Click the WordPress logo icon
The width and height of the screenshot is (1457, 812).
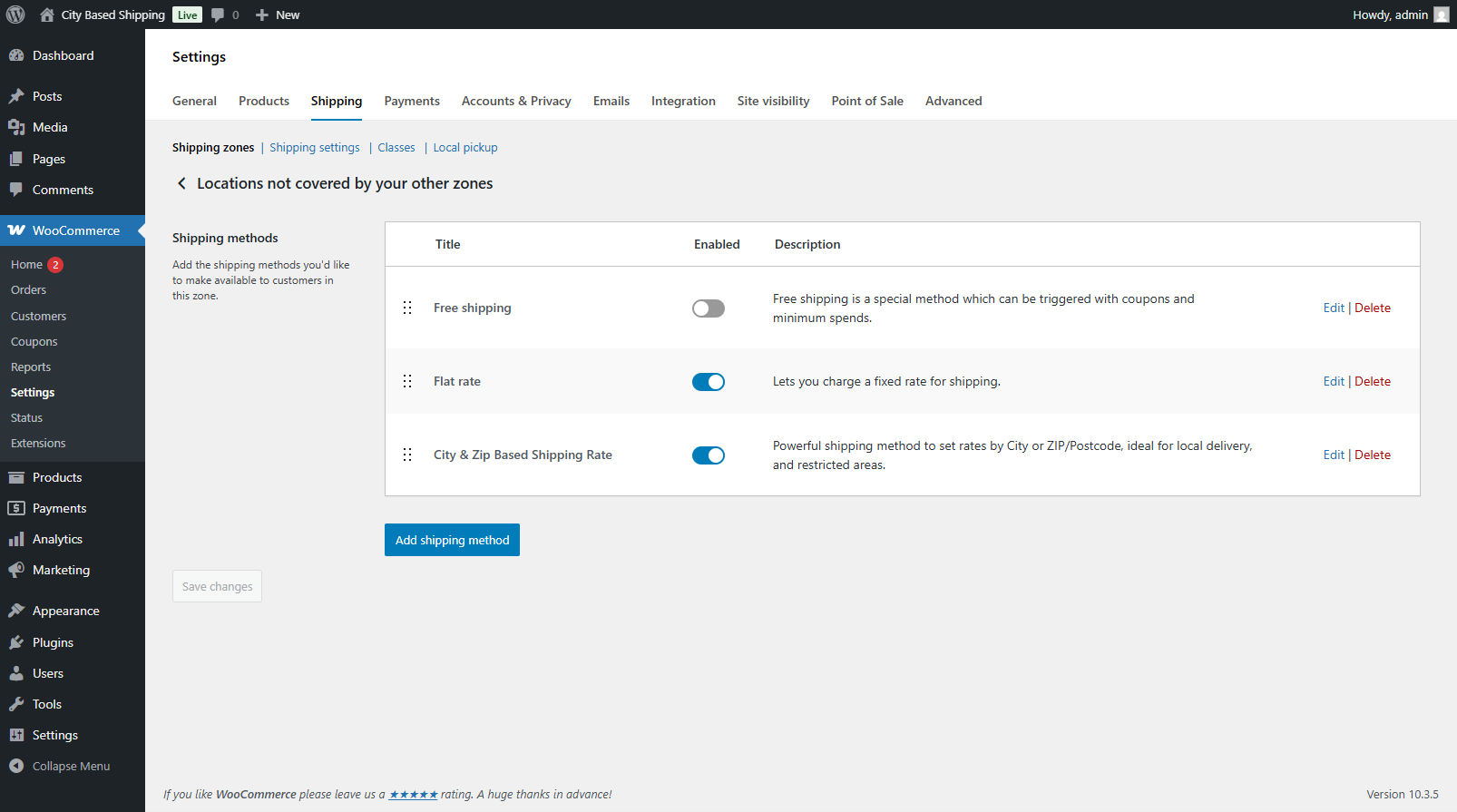coord(15,15)
